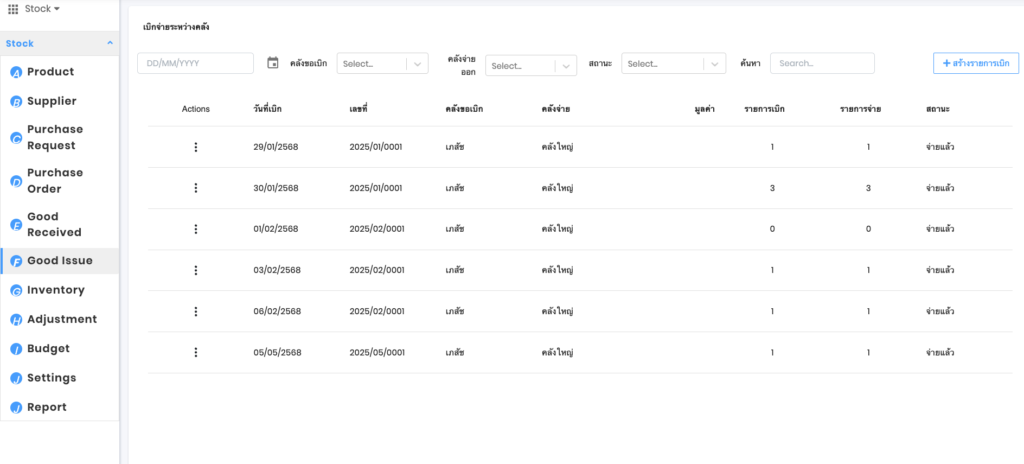Navigate to Inventory in the sidebar
The height and width of the screenshot is (464, 1024).
(55, 290)
